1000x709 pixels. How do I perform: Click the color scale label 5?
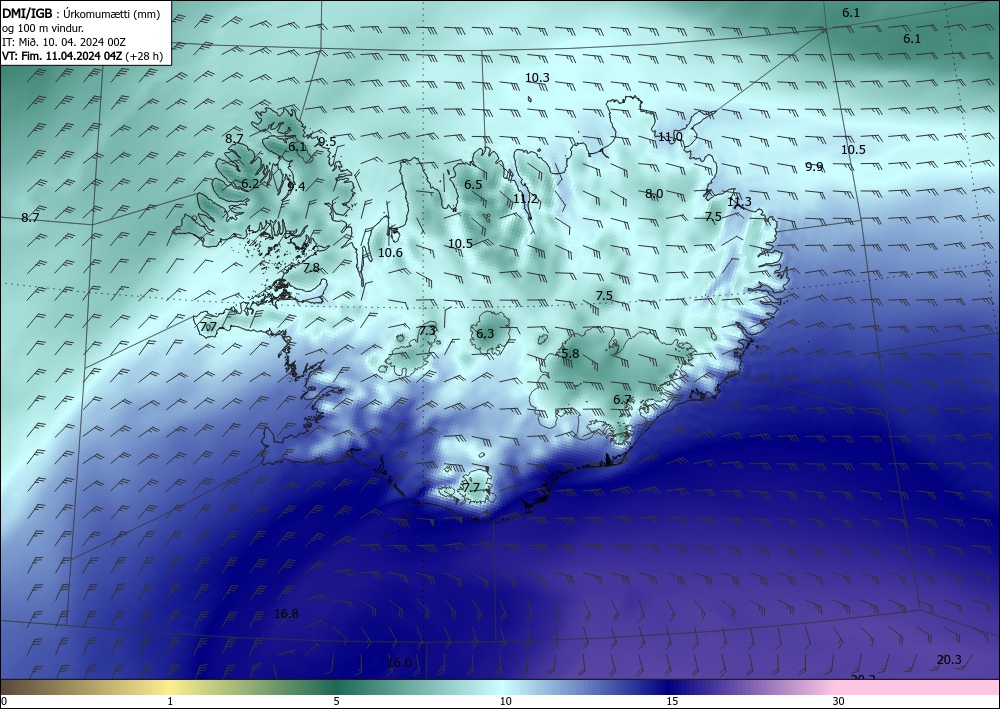click(336, 701)
